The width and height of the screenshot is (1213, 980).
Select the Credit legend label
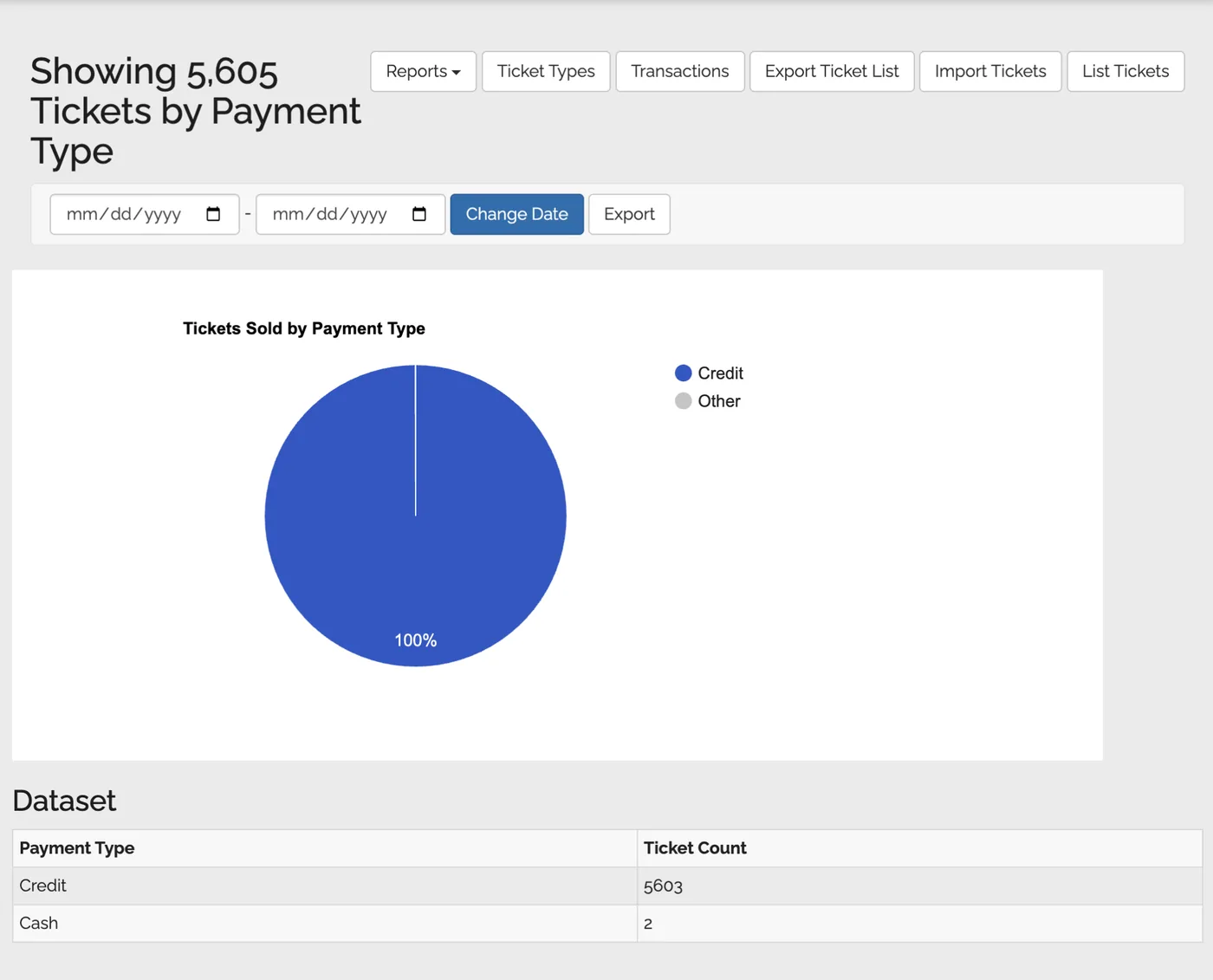721,373
